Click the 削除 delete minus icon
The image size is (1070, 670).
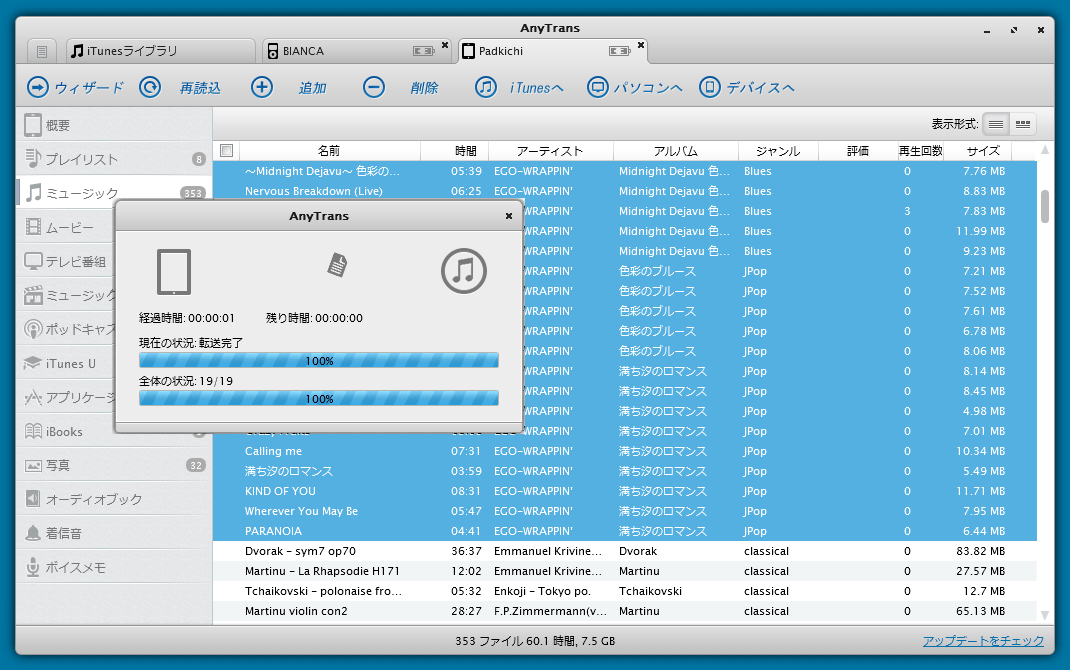point(374,87)
